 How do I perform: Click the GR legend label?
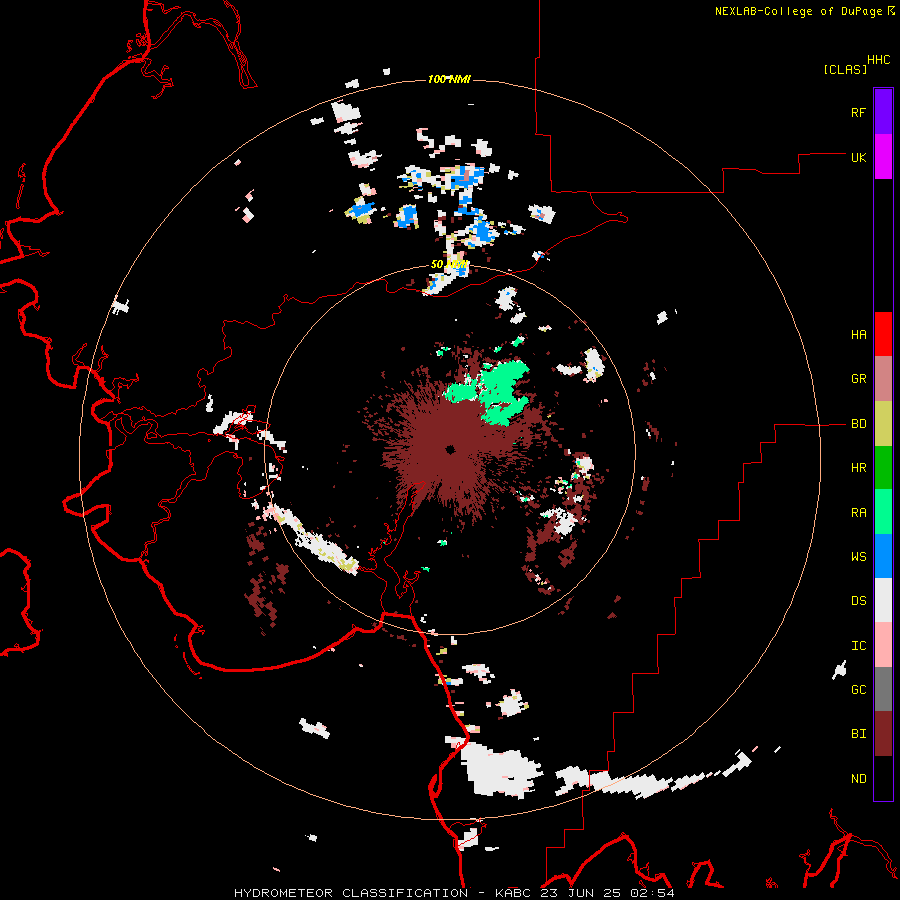(x=858, y=379)
